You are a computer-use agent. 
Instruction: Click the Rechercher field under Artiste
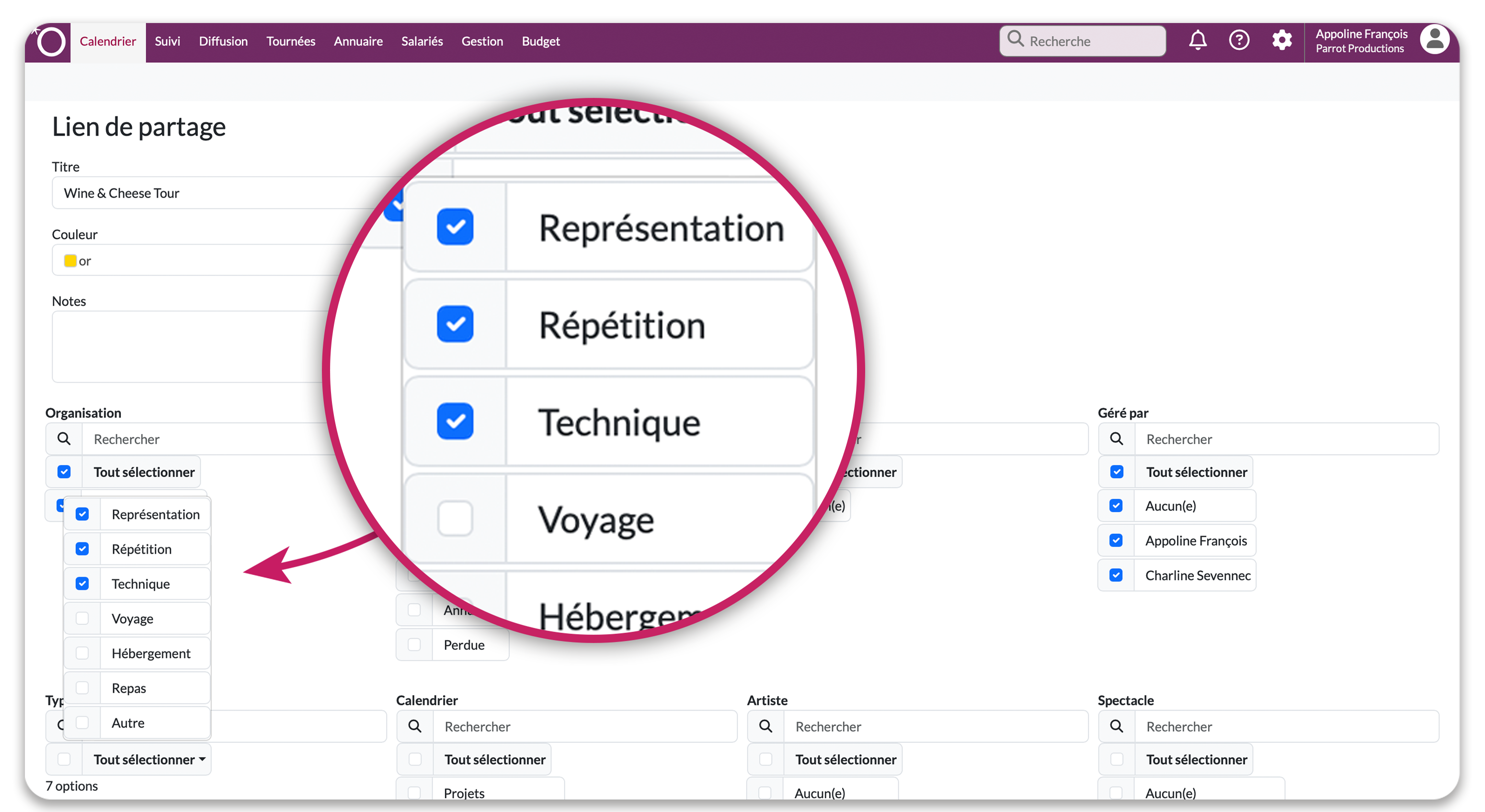click(935, 726)
